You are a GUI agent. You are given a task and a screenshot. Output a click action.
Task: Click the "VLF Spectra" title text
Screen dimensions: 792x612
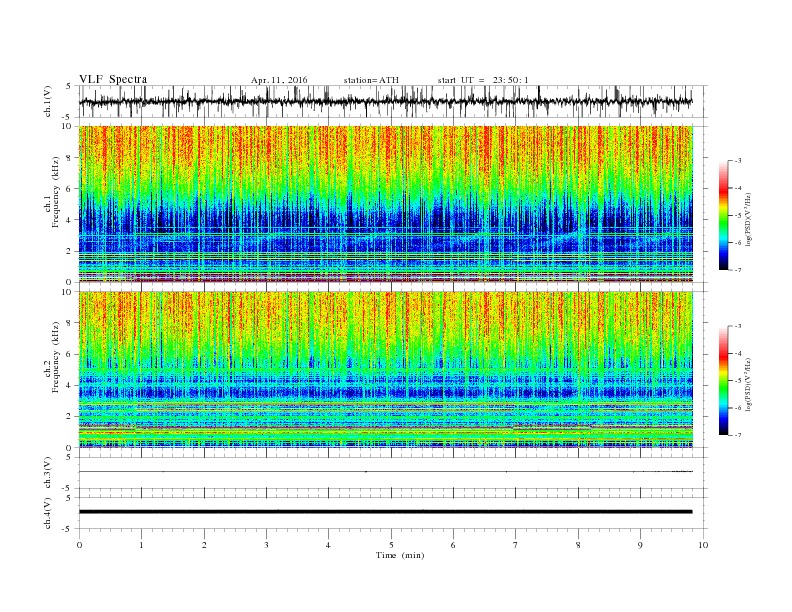(x=113, y=79)
